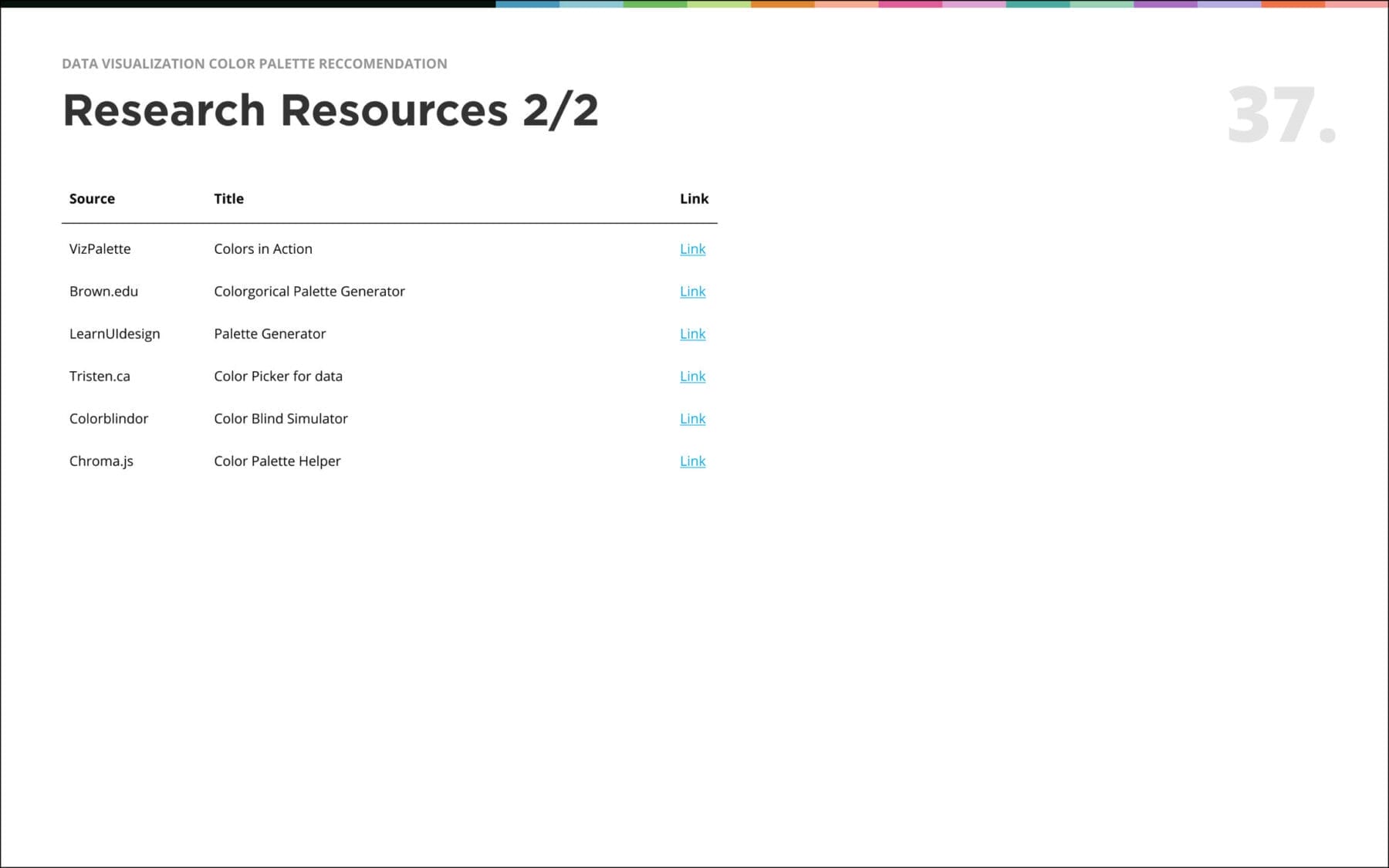
Task: Open the Color Picker for data link
Action: (692, 376)
